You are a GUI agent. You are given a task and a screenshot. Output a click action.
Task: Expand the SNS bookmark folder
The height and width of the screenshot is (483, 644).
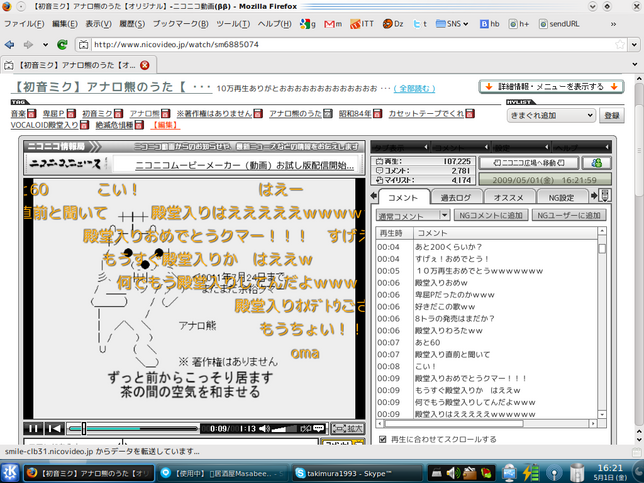click(452, 24)
